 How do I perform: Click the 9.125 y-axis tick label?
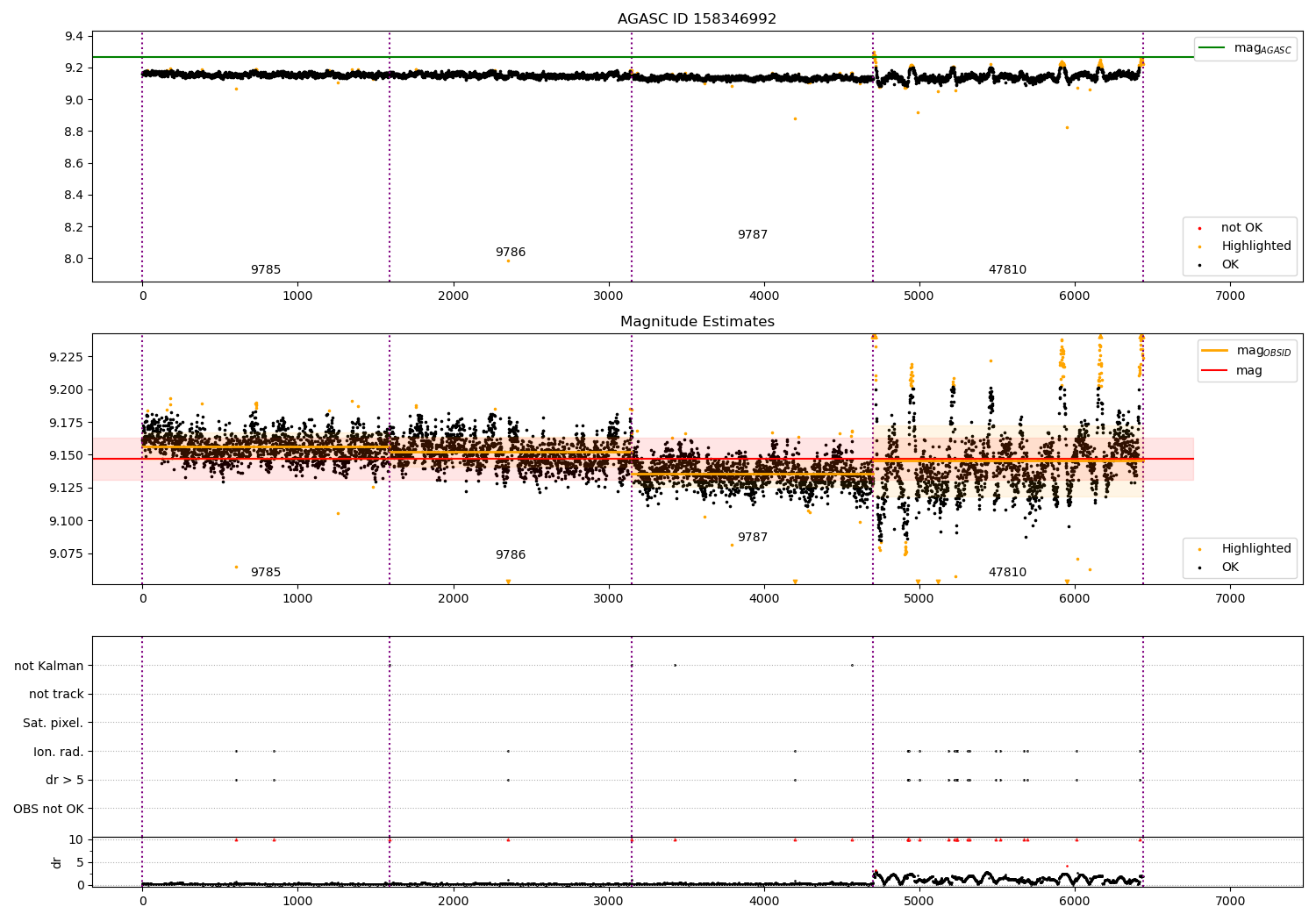67,488
